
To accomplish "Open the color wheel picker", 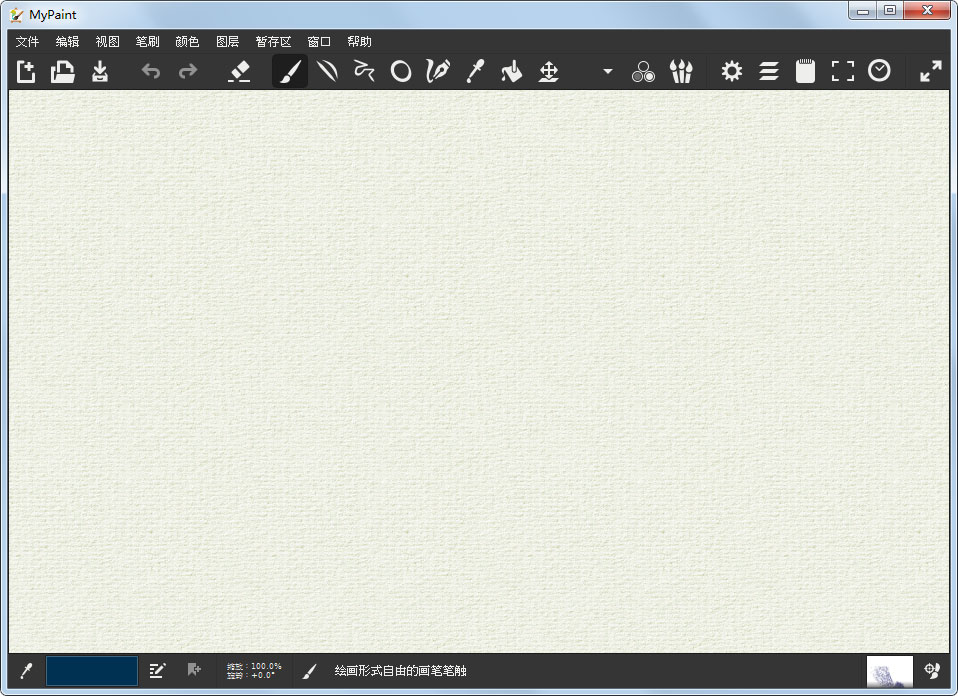I will tap(643, 71).
